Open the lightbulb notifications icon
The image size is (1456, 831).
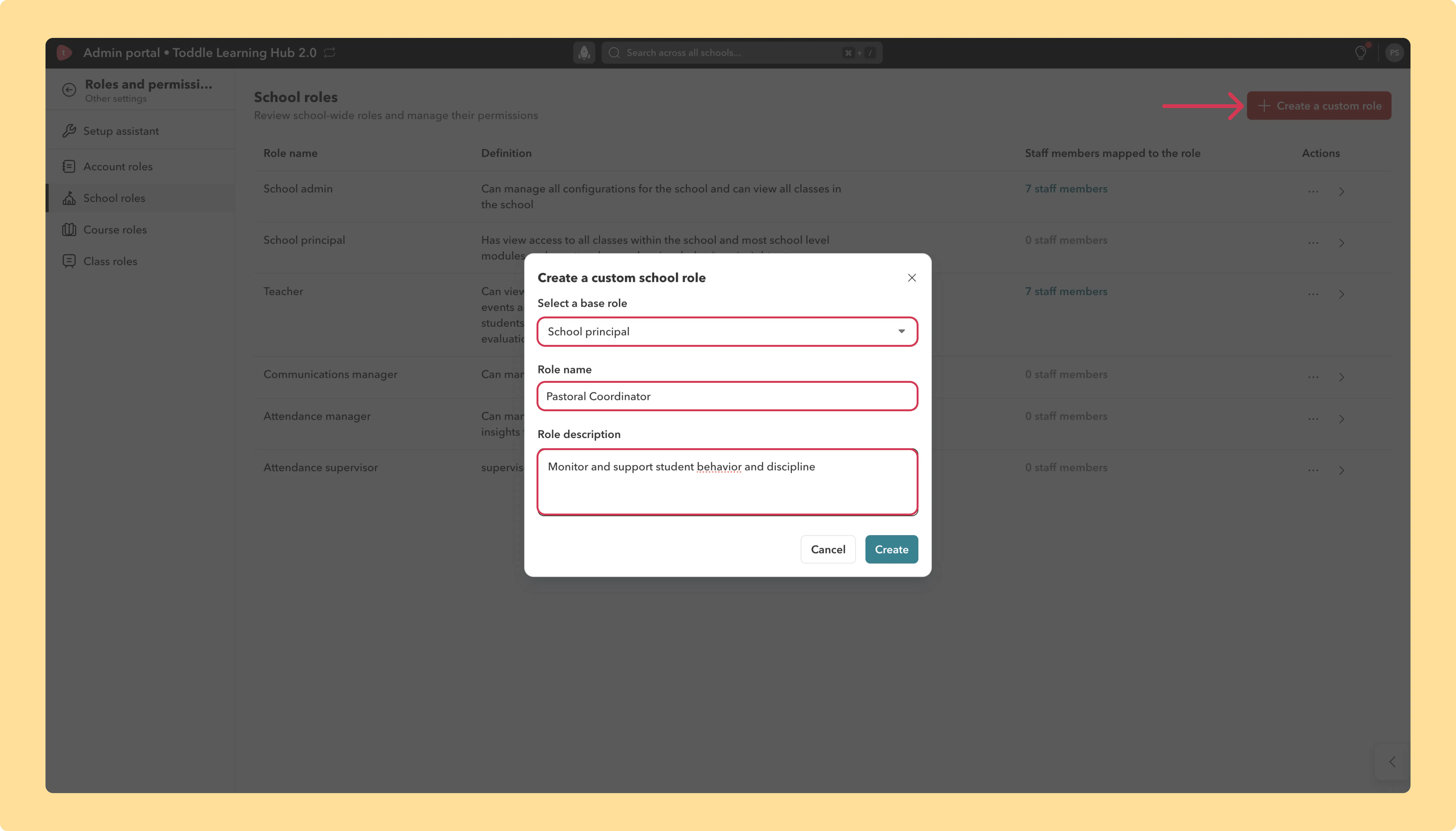pos(1361,53)
